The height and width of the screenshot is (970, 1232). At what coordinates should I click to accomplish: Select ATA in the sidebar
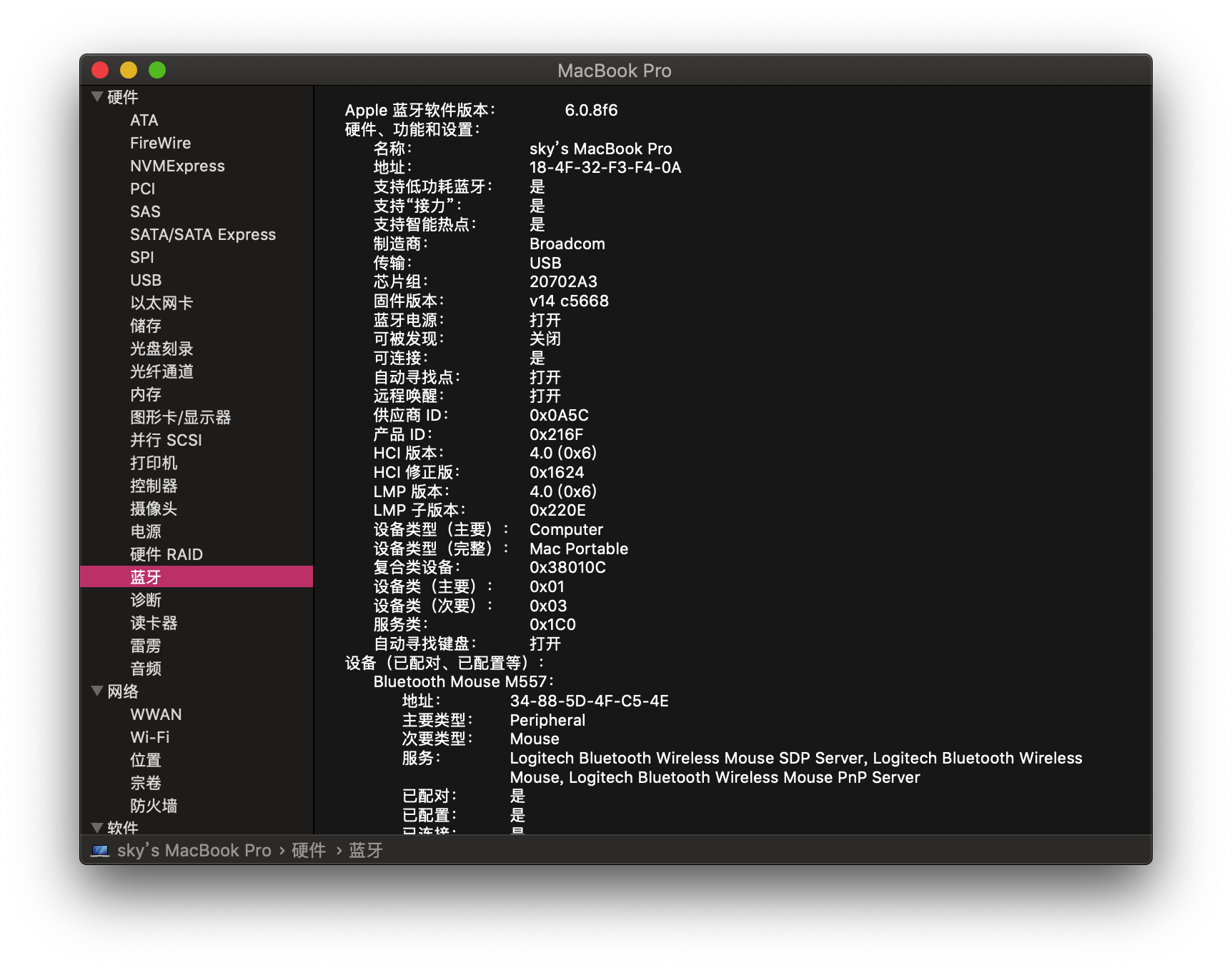[144, 120]
